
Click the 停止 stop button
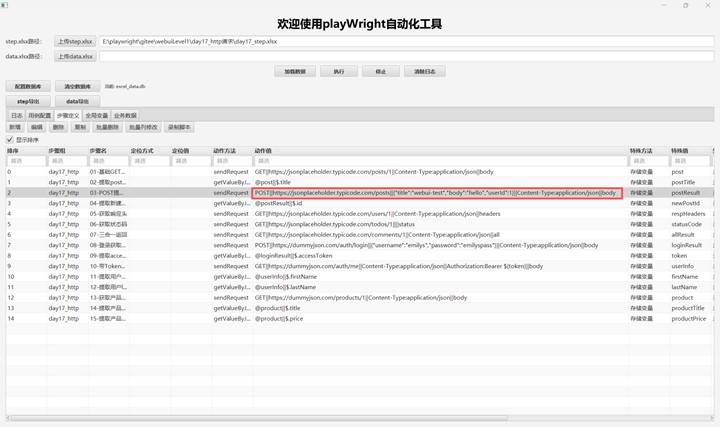click(381, 72)
